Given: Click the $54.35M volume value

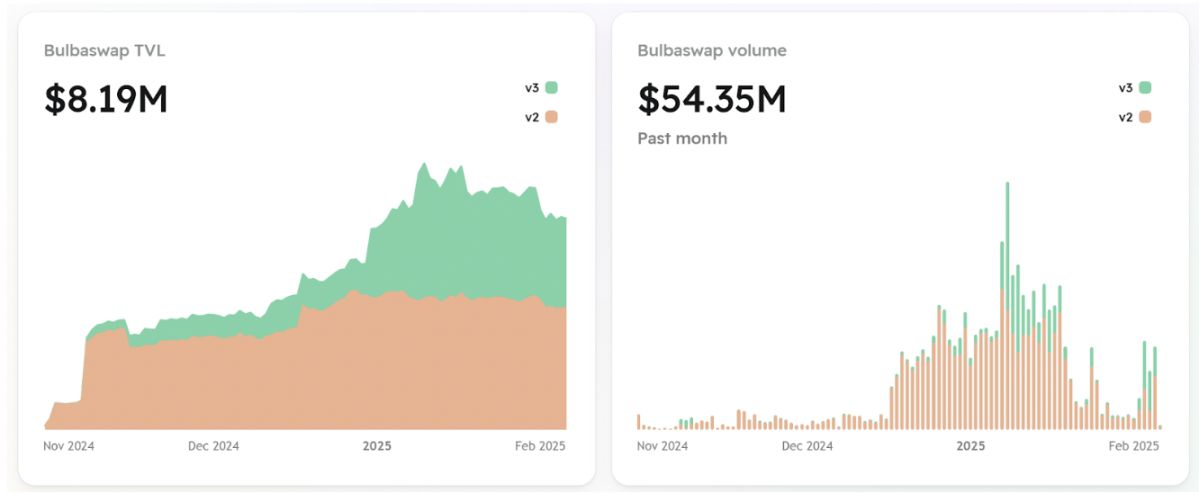Looking at the screenshot, I should [712, 99].
